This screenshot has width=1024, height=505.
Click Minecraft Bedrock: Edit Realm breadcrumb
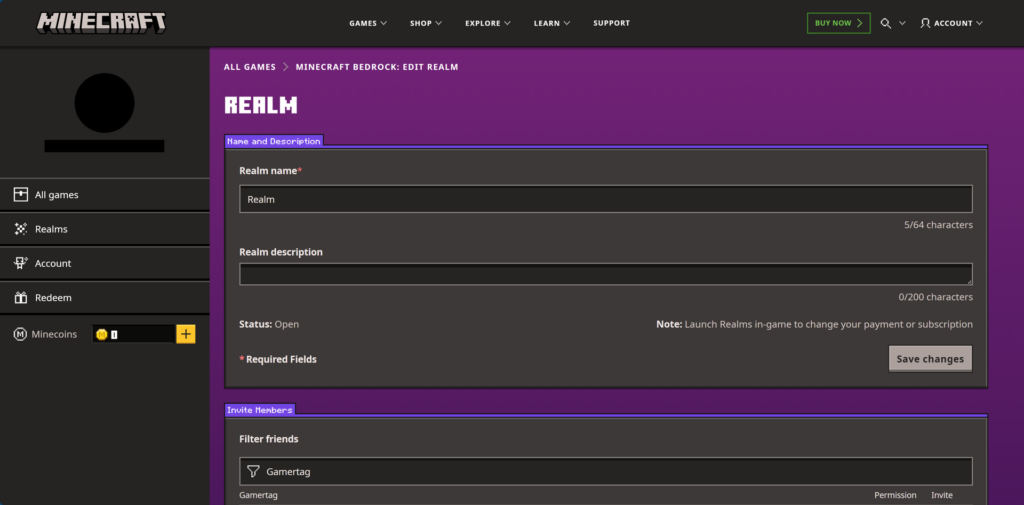pyautogui.click(x=377, y=67)
